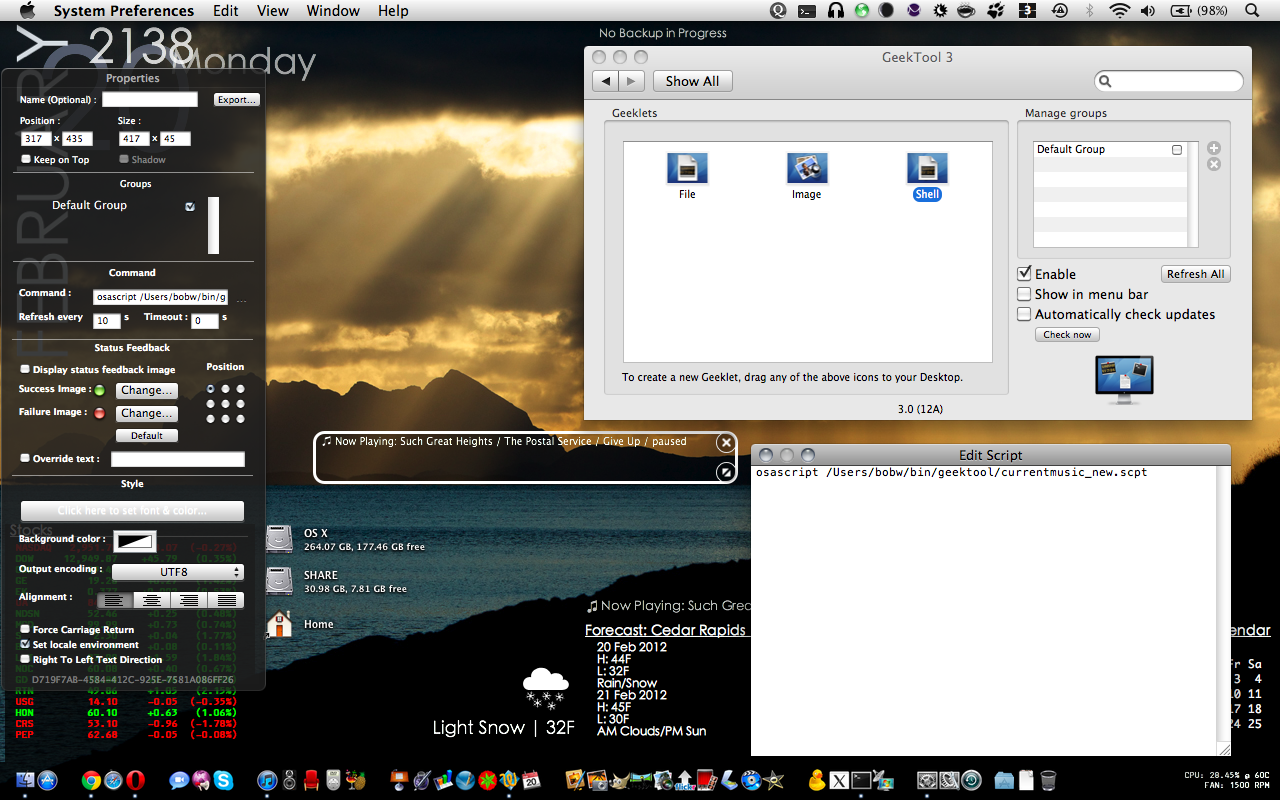
Task: Open Time Machine menu bar icon
Action: tap(1058, 11)
